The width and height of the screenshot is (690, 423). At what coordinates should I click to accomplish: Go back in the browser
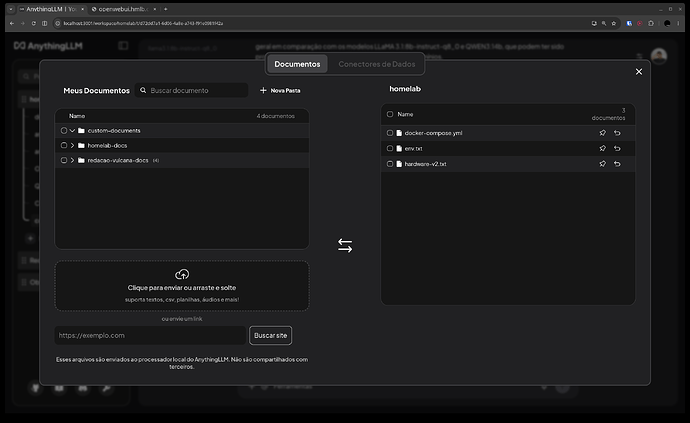[12, 23]
